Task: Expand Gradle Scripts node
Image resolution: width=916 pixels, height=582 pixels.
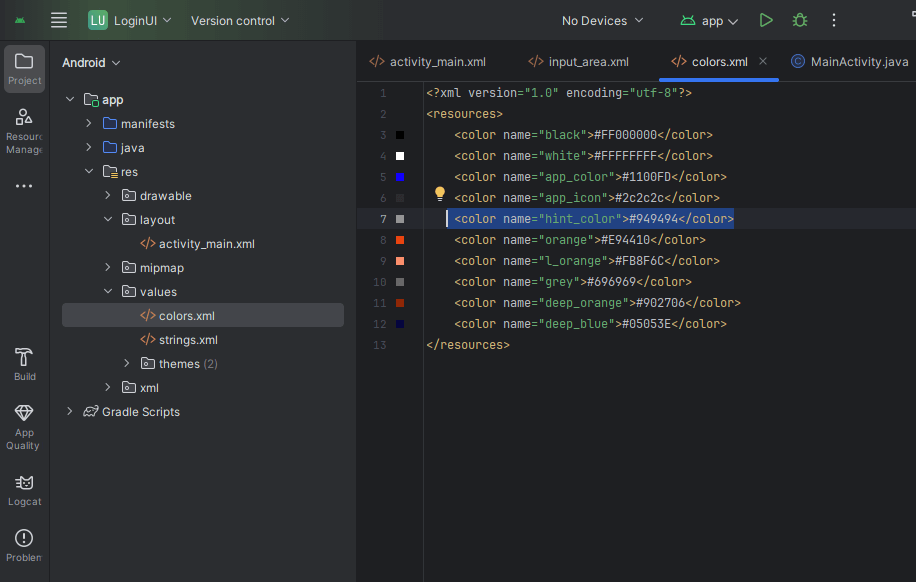Action: click(70, 411)
